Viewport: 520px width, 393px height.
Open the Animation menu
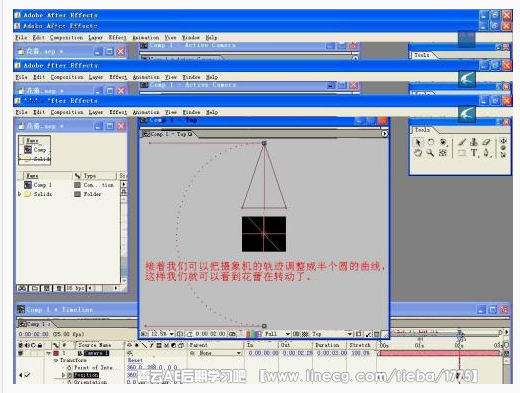[146, 112]
